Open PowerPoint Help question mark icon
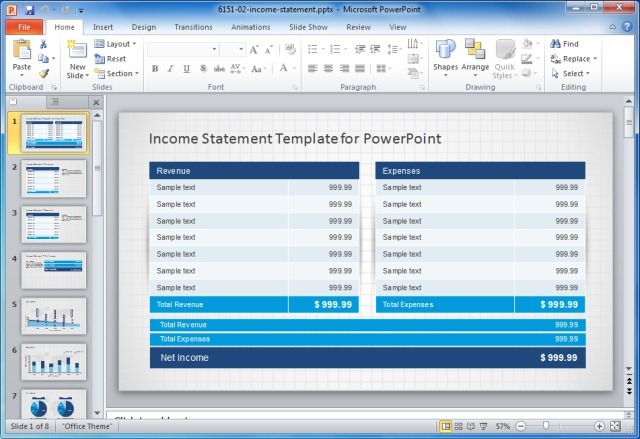Image resolution: width=640 pixels, height=439 pixels. point(627,27)
